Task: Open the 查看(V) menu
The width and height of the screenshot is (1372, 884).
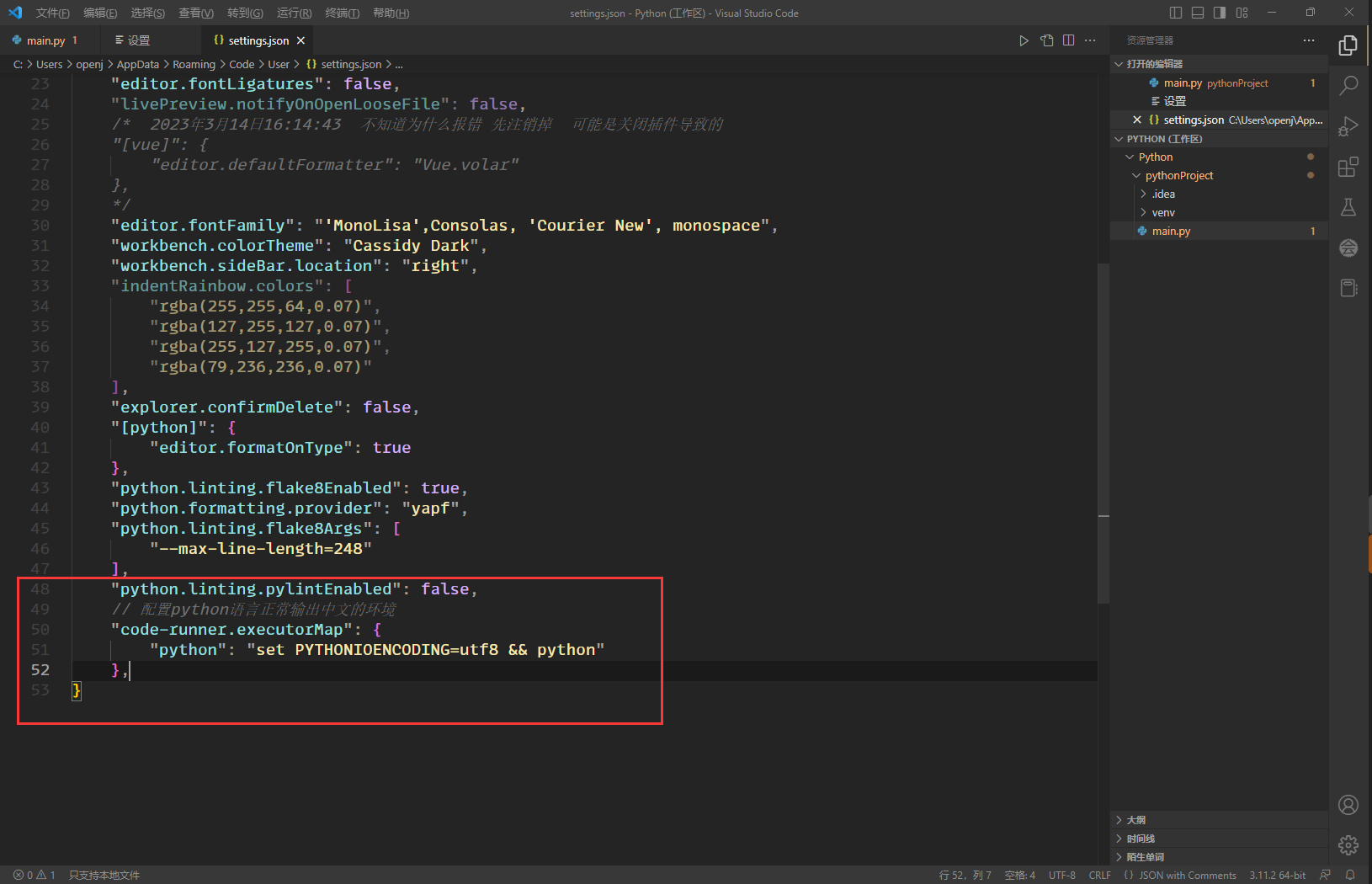Action: (196, 13)
